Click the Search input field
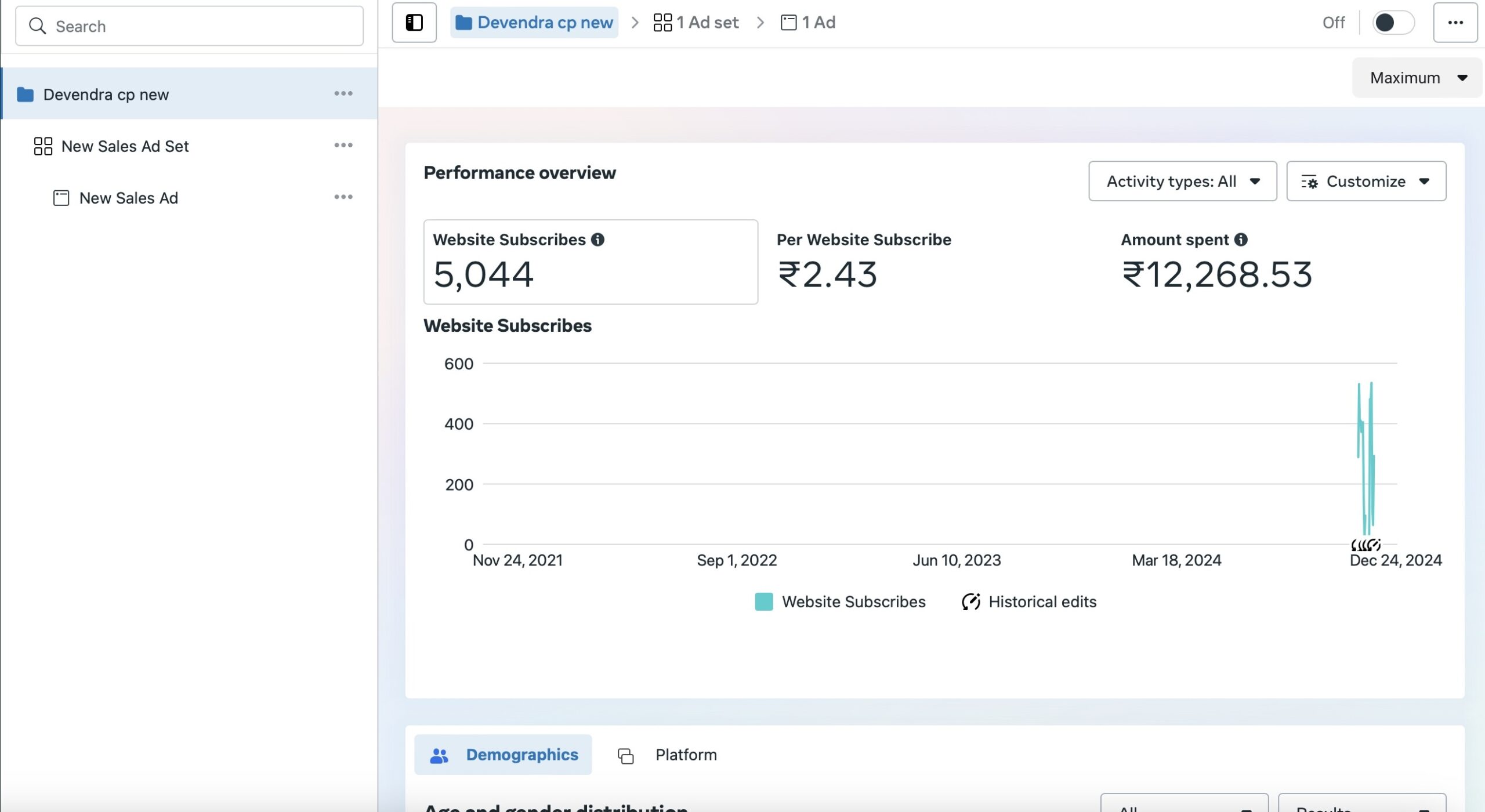This screenshot has height=812, width=1485. click(x=189, y=26)
